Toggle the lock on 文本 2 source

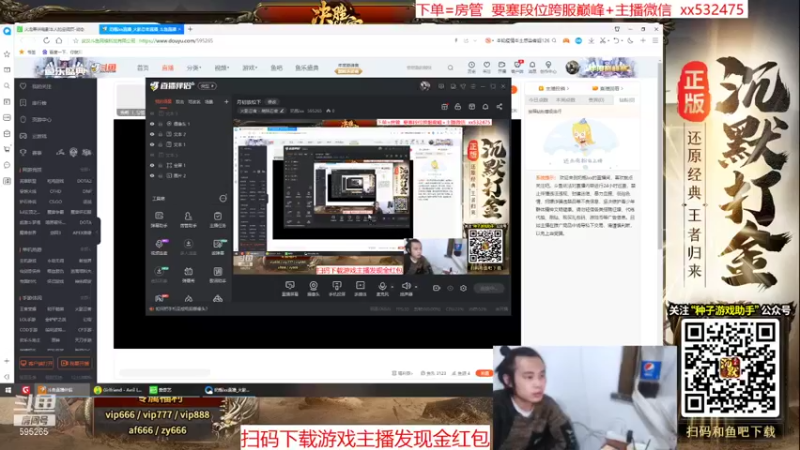point(160,134)
